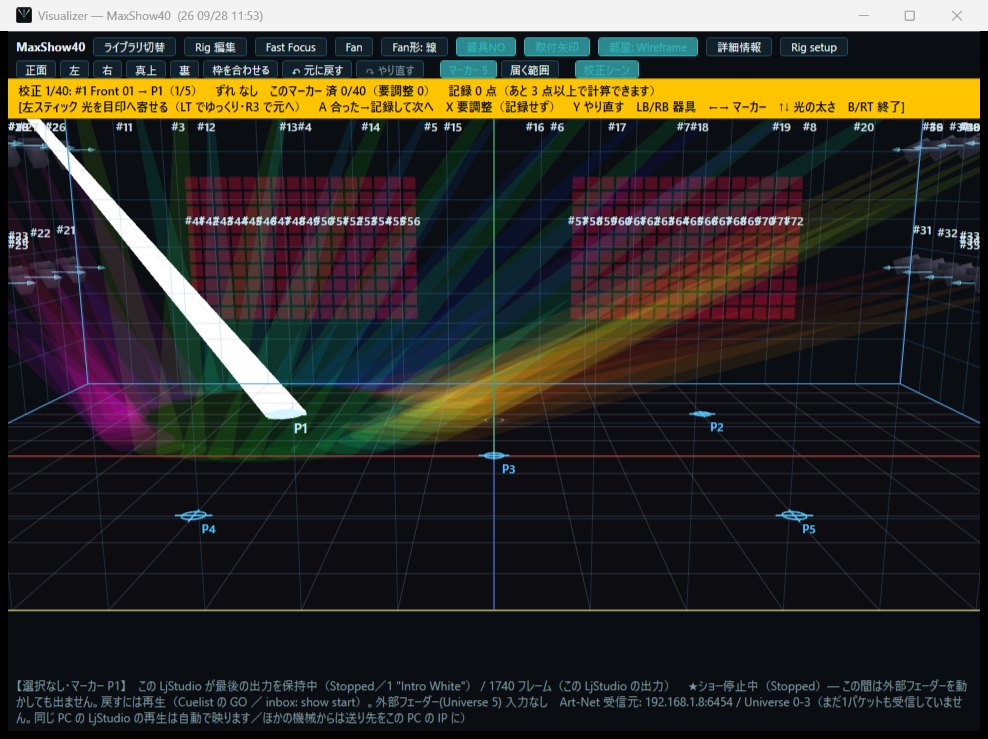This screenshot has height=739, width=988.
Task: Select fixture label #31 on right wall
Action: click(x=922, y=231)
